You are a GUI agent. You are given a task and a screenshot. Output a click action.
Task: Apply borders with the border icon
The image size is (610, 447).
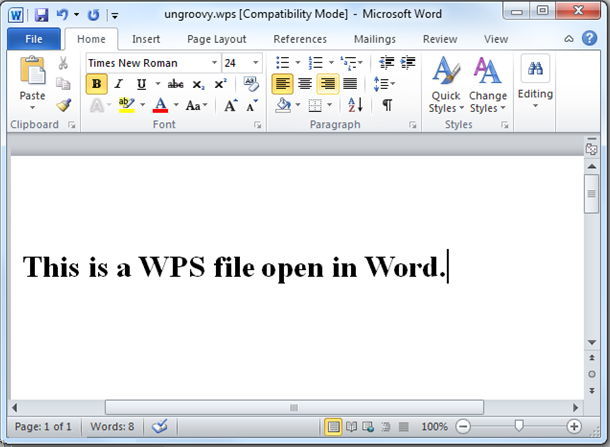click(x=315, y=105)
